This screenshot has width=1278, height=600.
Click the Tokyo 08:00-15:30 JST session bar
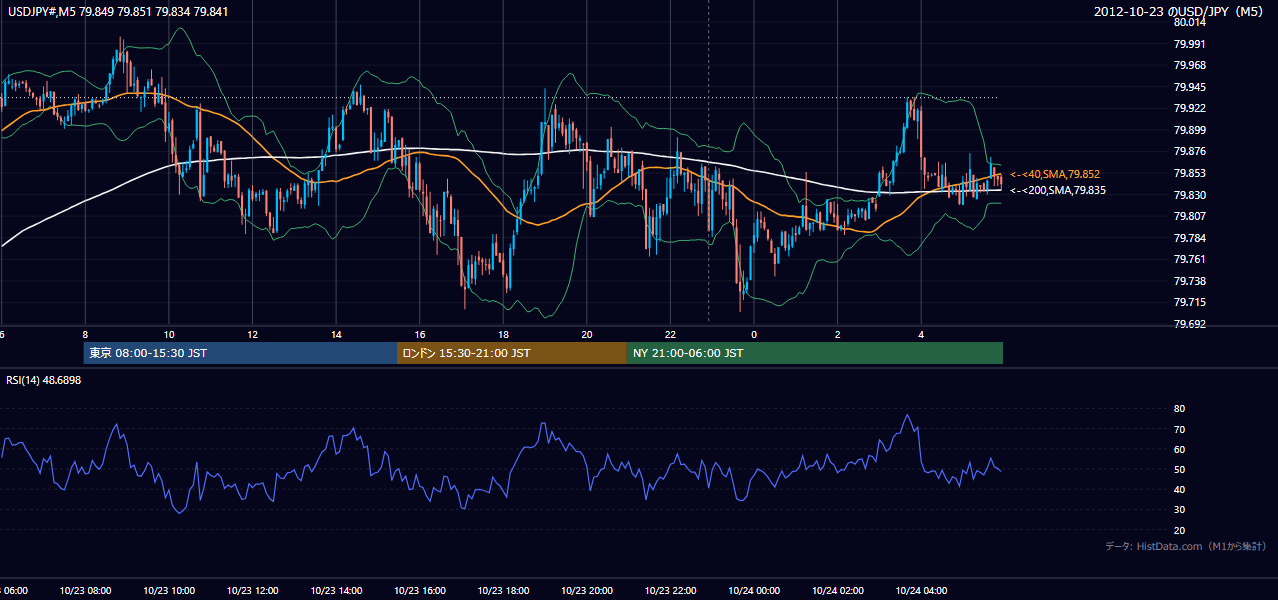click(x=240, y=353)
